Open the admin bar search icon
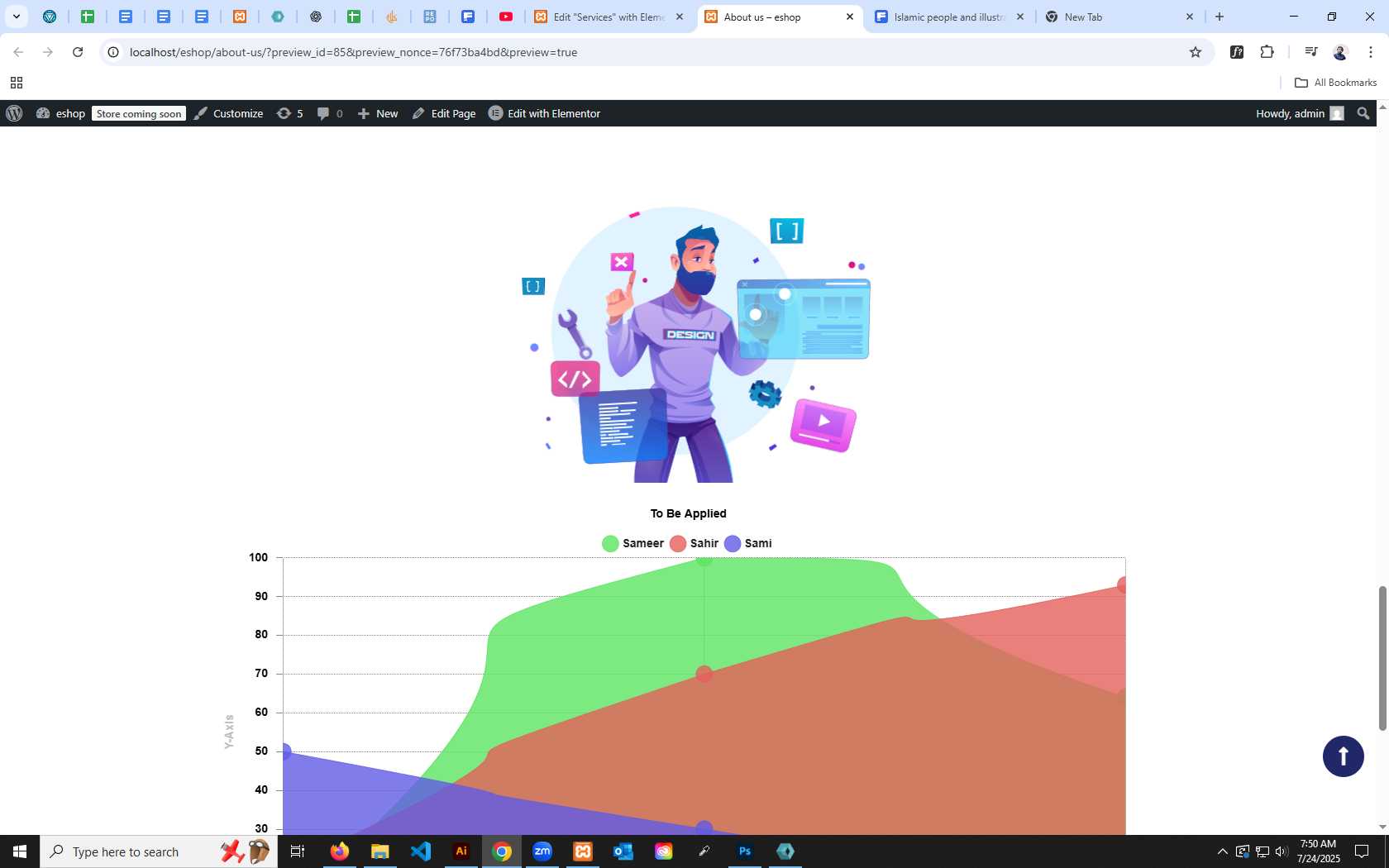Screen dimensions: 1389x868 click(1363, 113)
